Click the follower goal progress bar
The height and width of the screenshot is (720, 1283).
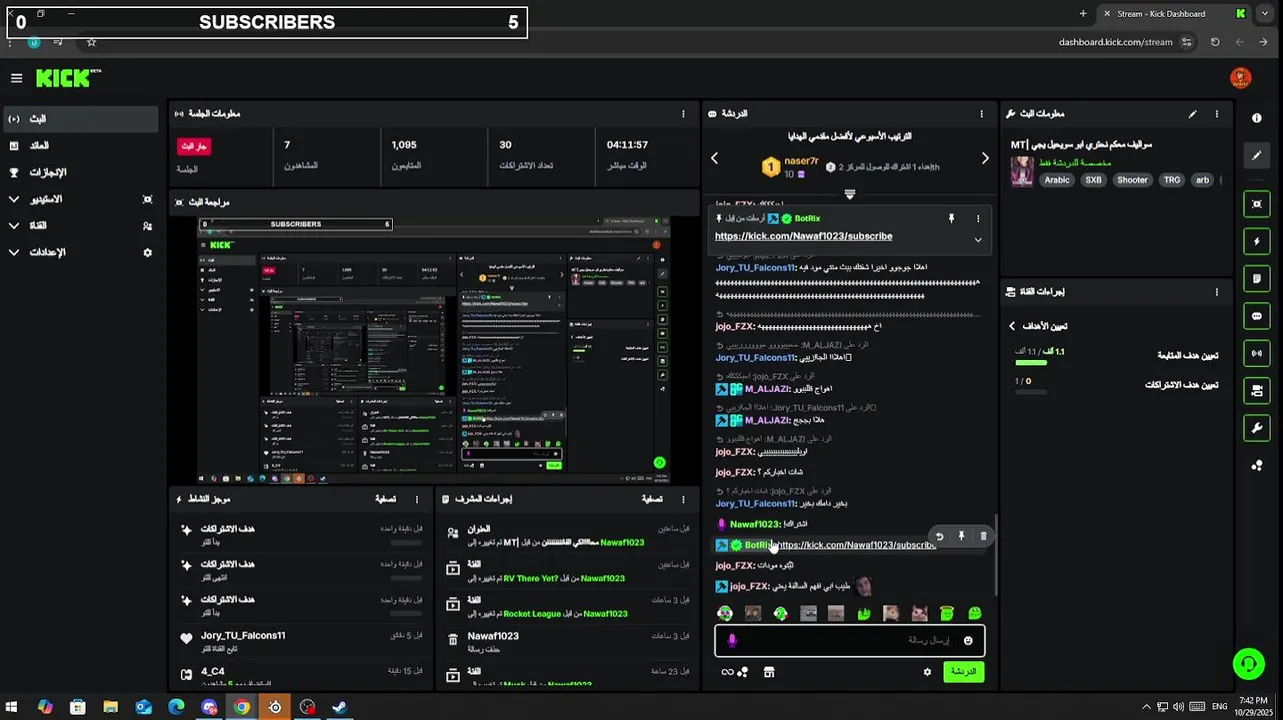(x=1030, y=363)
